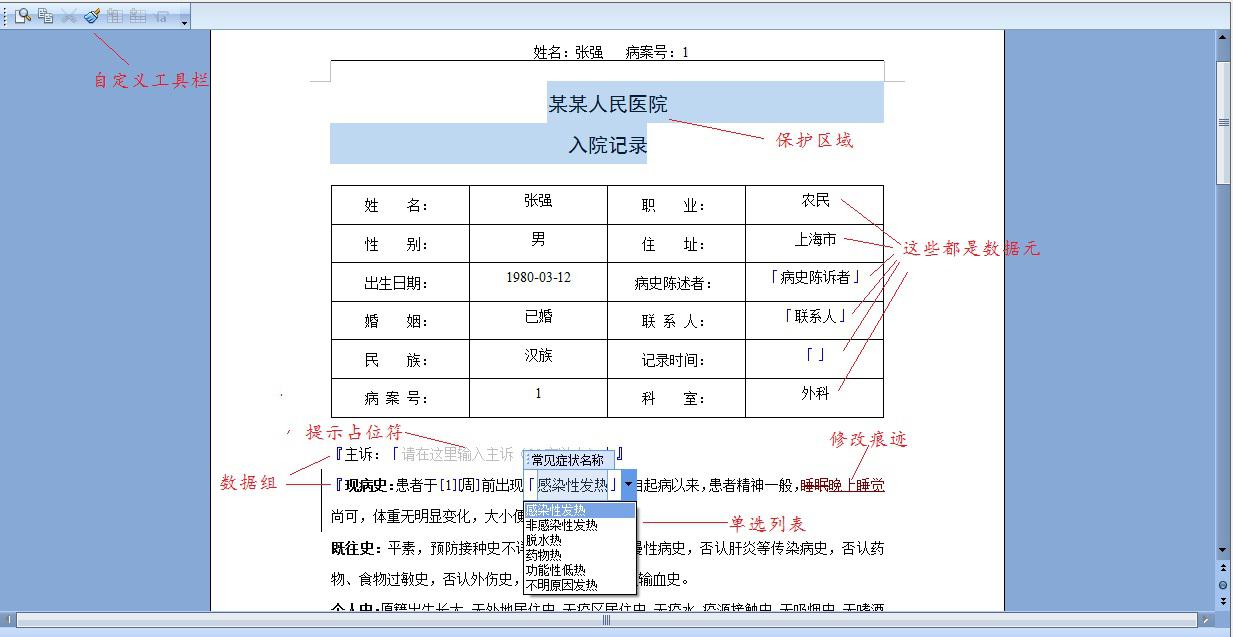1238x637 pixels.
Task: Pick 药物热 from the dropdown list
Action: (x=544, y=555)
